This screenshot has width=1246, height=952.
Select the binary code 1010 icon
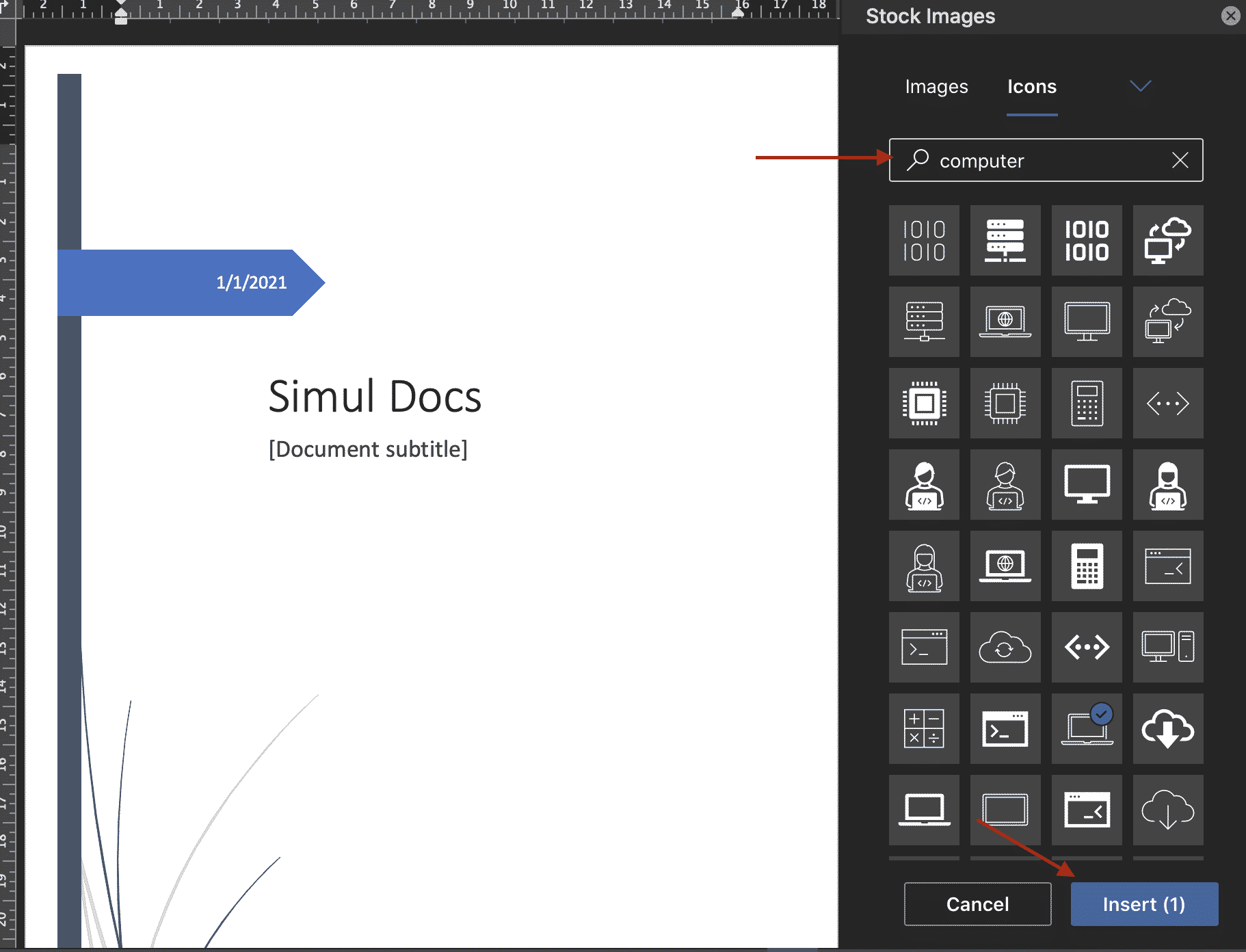click(x=924, y=240)
